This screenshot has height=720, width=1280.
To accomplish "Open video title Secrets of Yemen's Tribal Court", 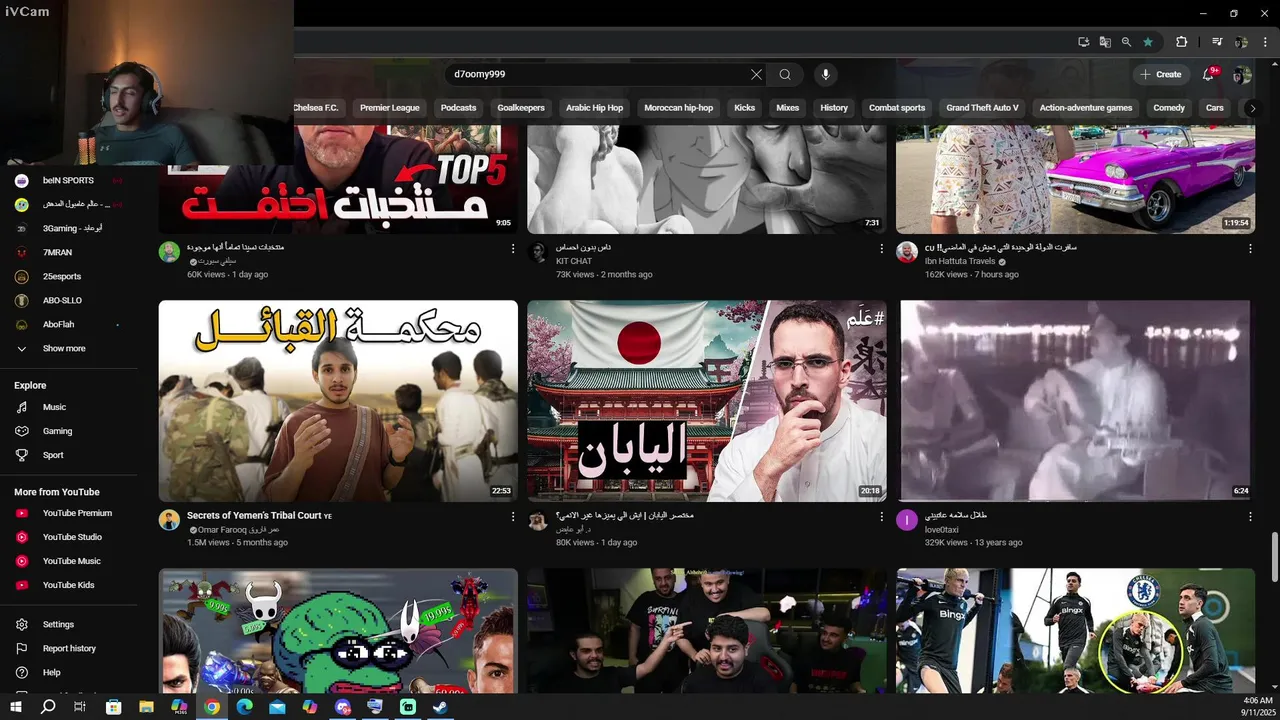I will 253,516.
